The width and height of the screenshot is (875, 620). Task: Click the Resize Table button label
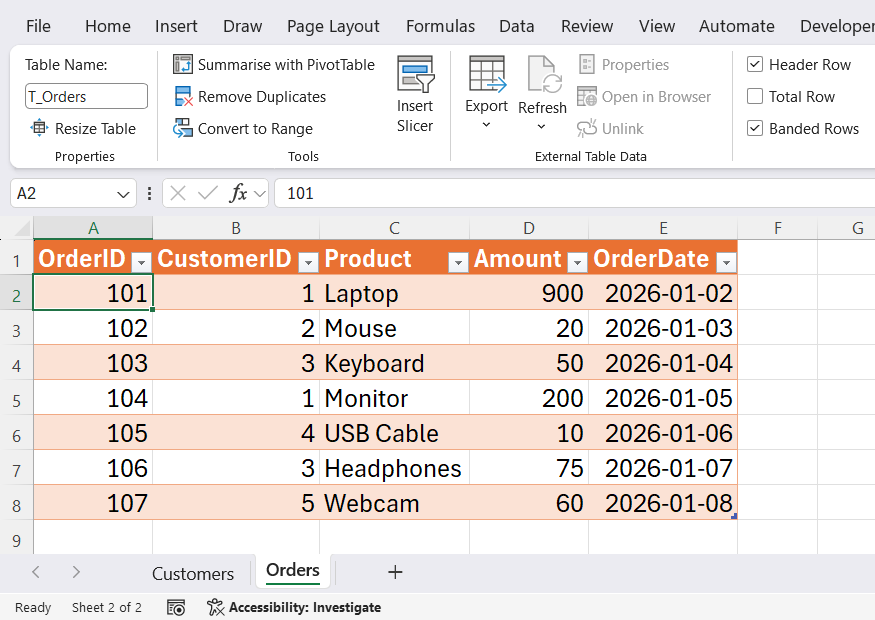(95, 129)
